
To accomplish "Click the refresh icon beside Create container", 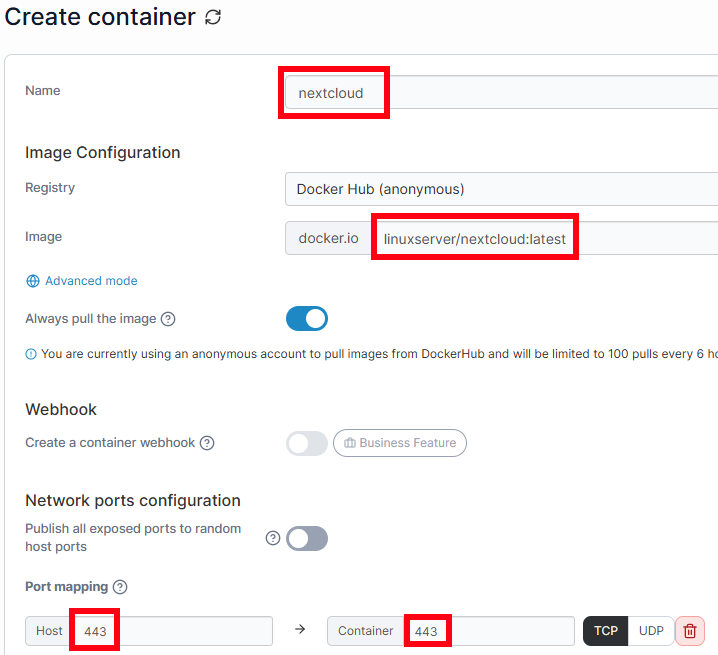I will click(x=212, y=18).
